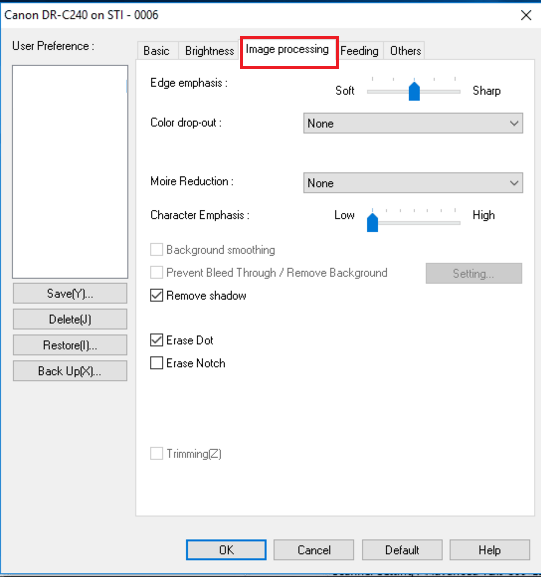The image size is (541, 577).
Task: Open the Brightness tab
Action: 209,51
